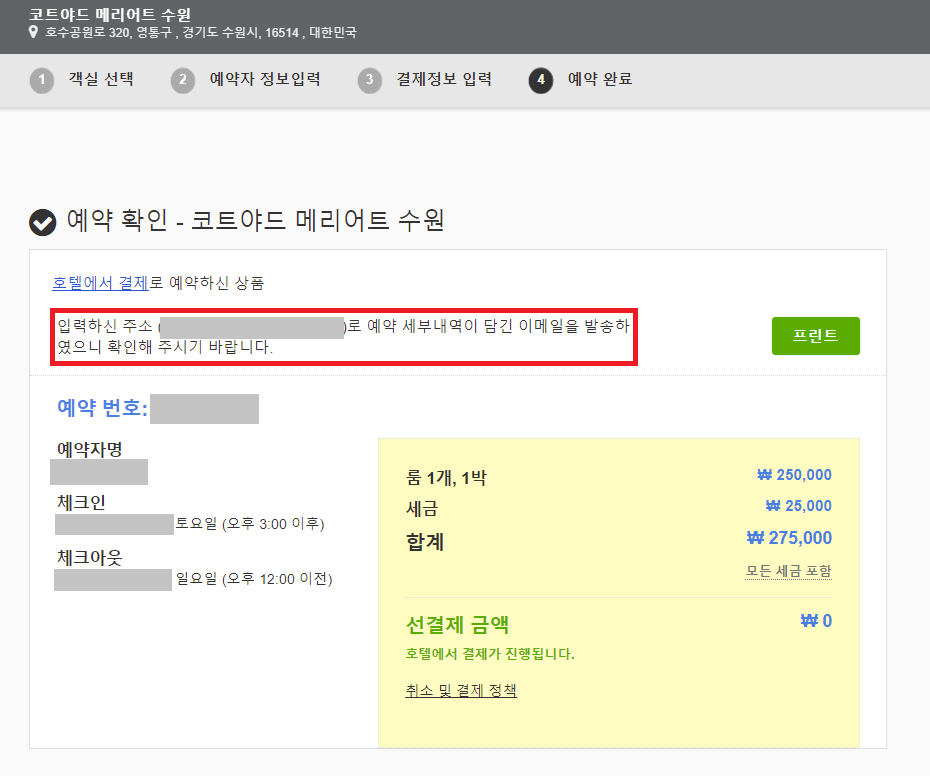
Task: Click step 1 circle icon
Action: point(42,80)
